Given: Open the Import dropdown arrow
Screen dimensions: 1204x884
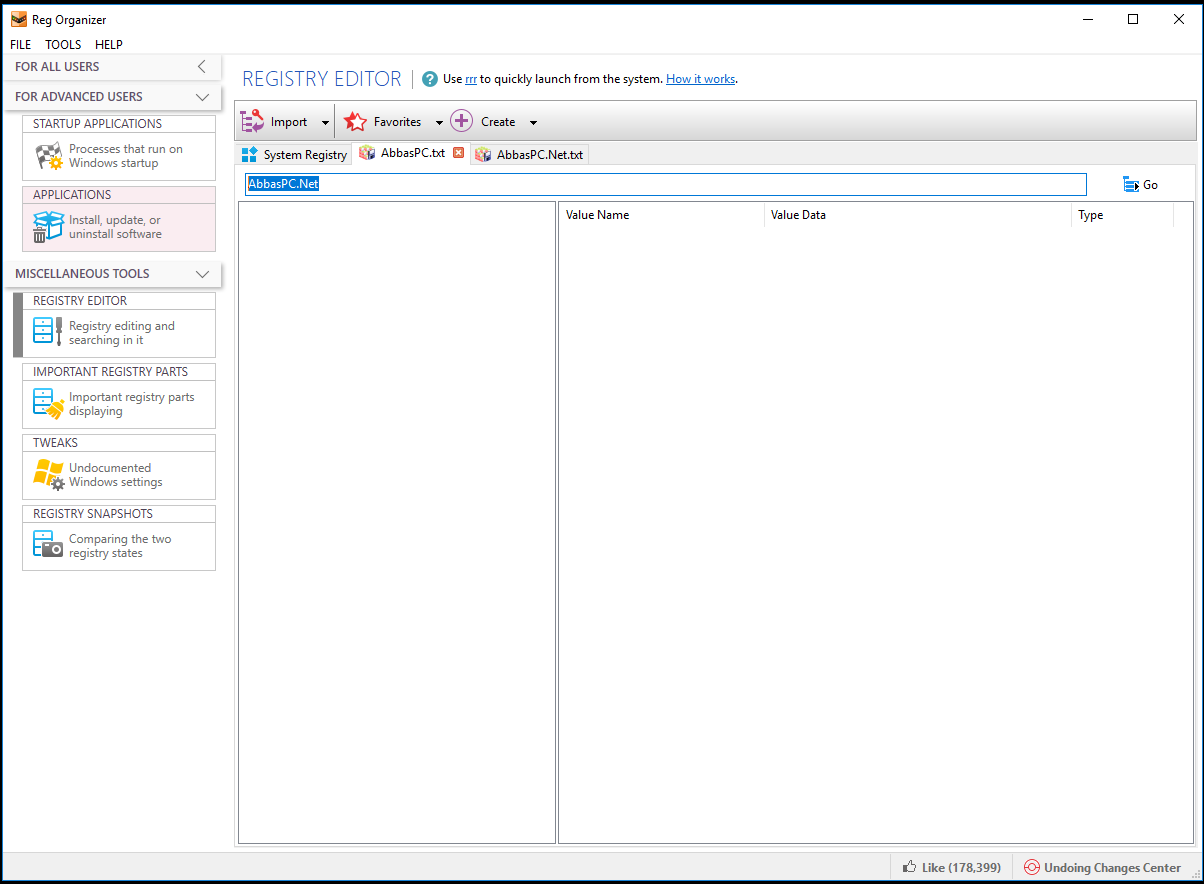Looking at the screenshot, I should (325, 123).
